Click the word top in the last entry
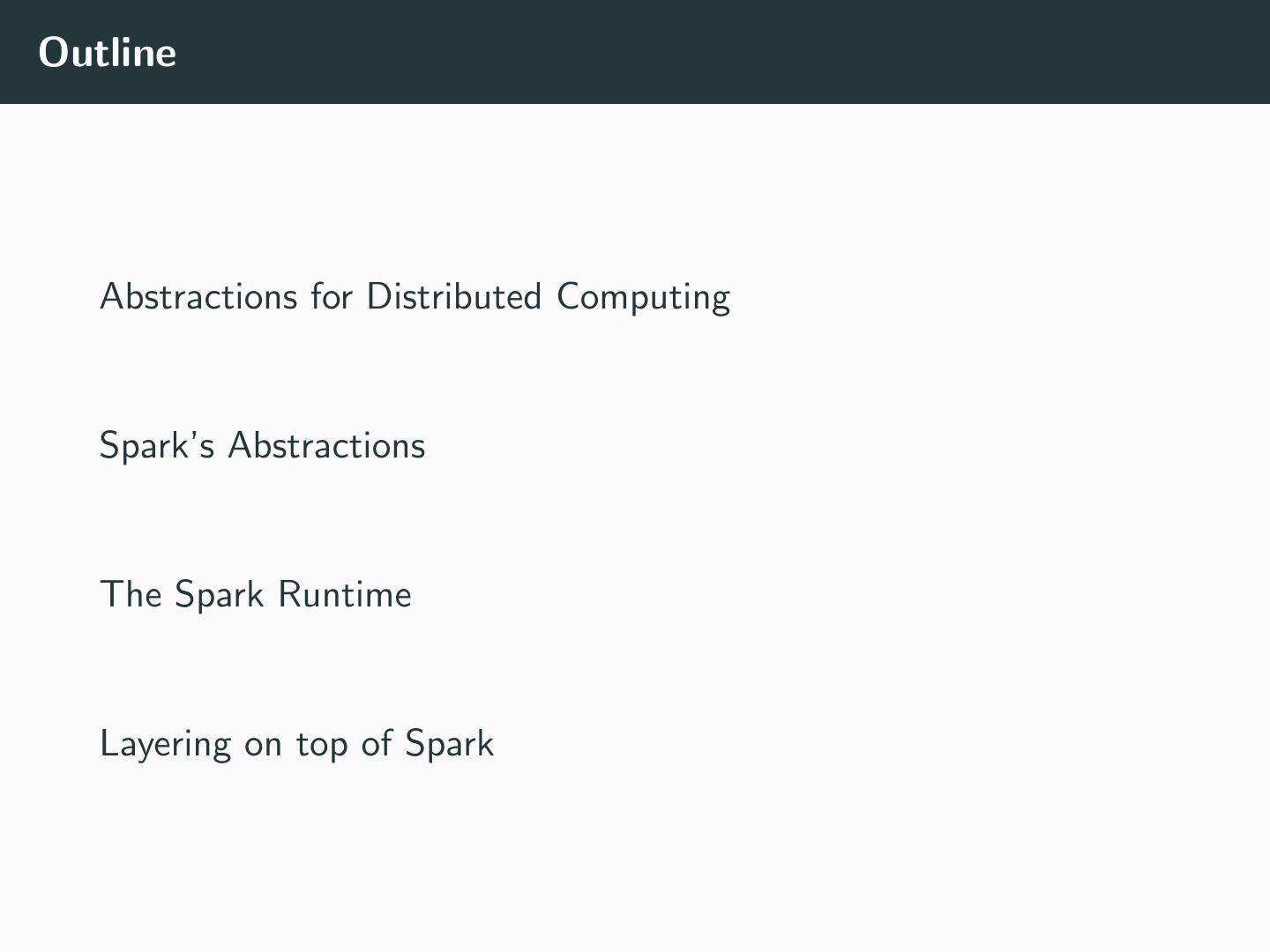Image resolution: width=1270 pixels, height=952 pixels. 321,746
